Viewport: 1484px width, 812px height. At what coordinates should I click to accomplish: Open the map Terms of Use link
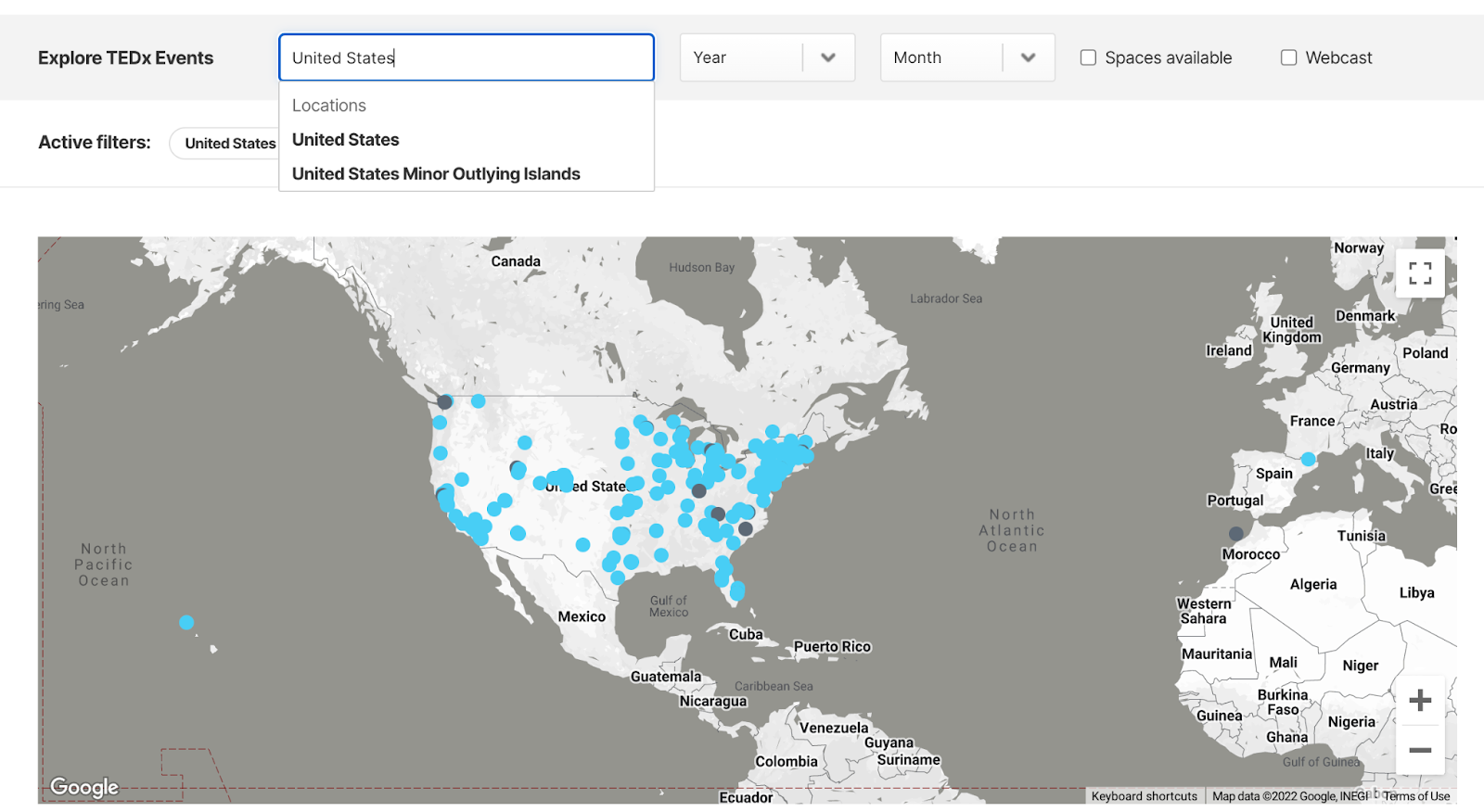click(1416, 796)
